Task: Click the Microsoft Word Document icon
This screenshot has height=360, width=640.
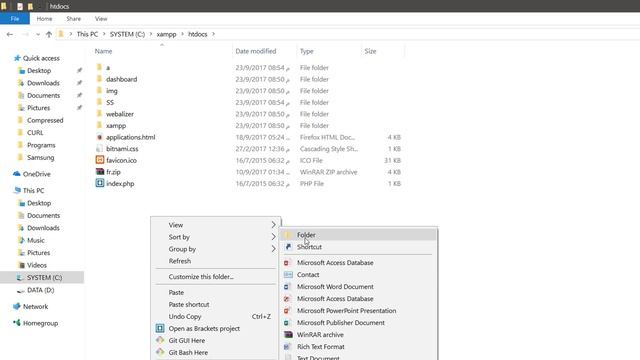Action: (288, 287)
